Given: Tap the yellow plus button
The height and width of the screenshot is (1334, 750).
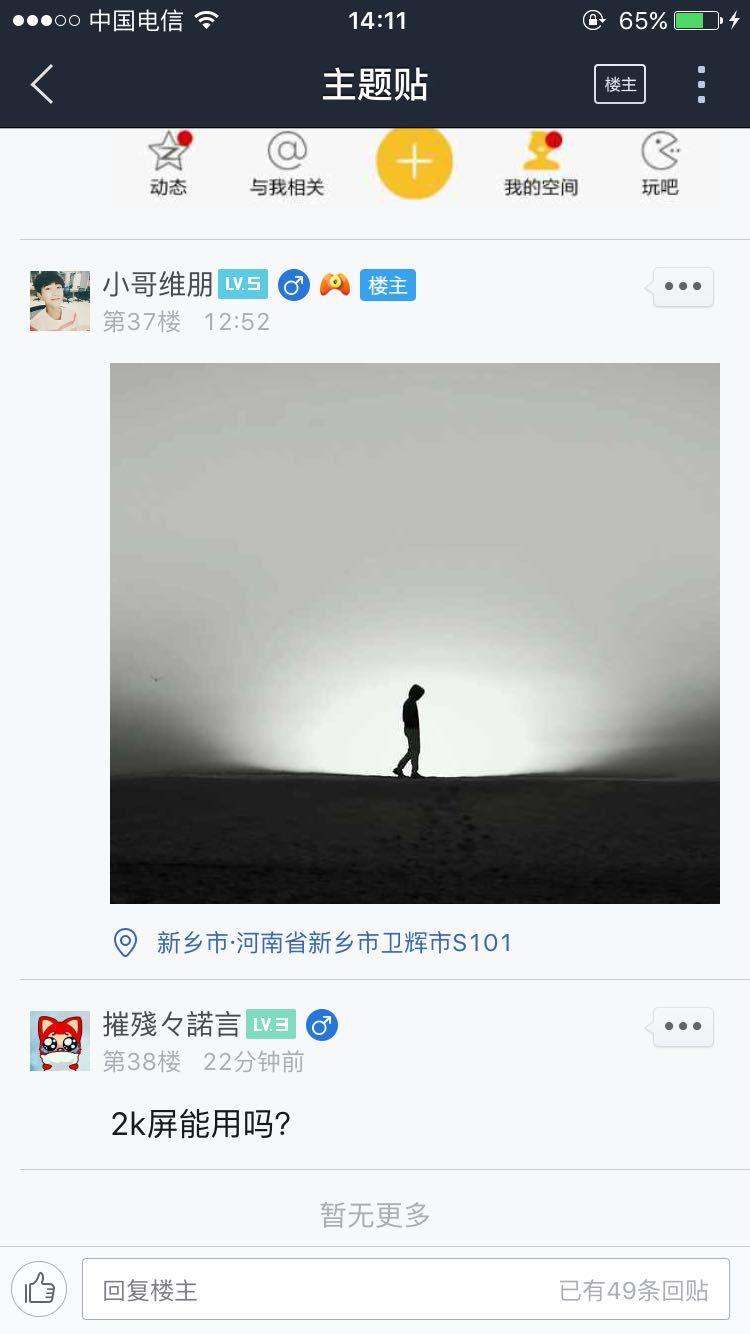Looking at the screenshot, I should [x=414, y=161].
